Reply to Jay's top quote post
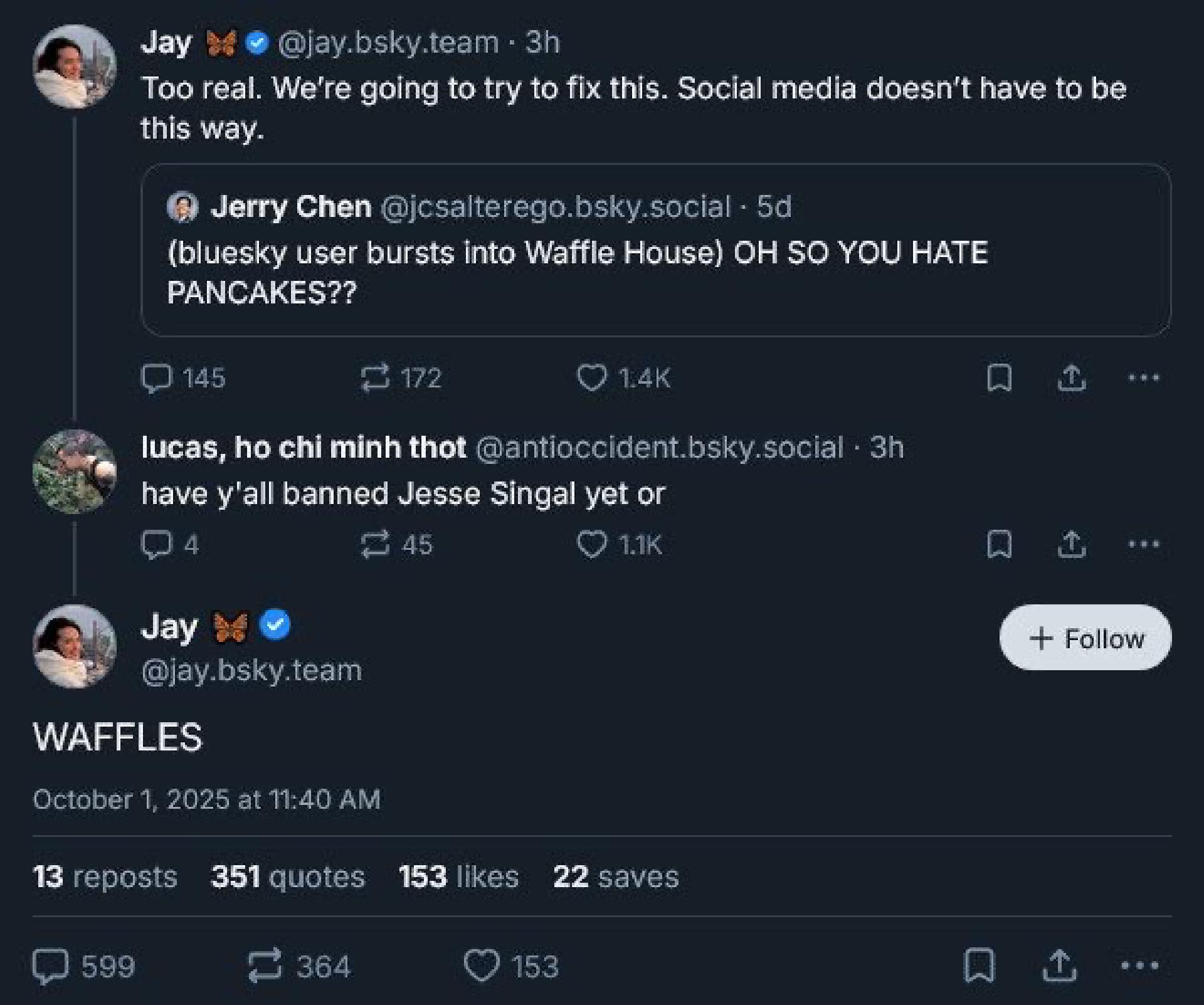Screen dimensions: 1204x1005 click(x=156, y=378)
